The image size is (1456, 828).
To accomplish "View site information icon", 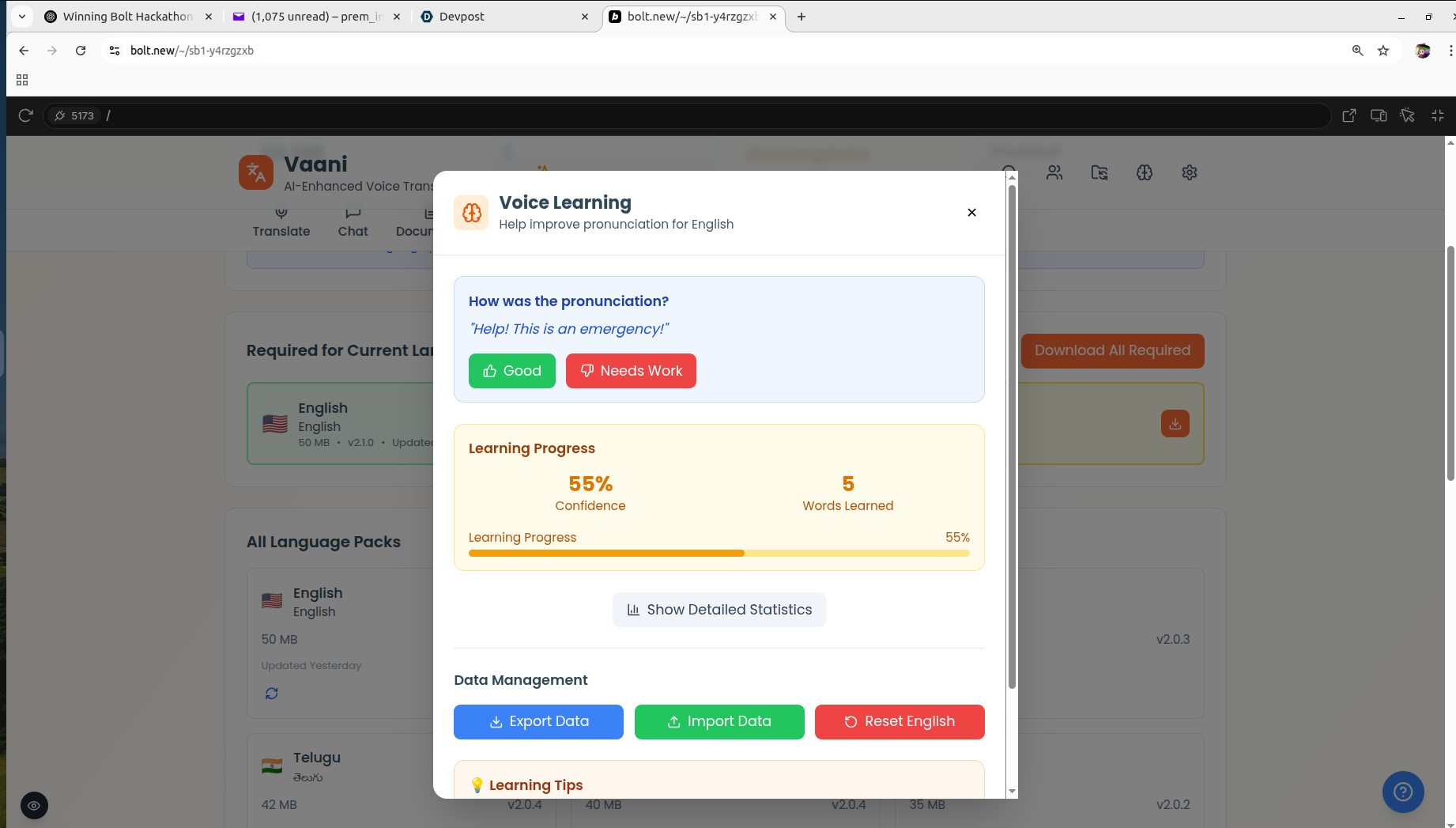I will pyautogui.click(x=115, y=51).
